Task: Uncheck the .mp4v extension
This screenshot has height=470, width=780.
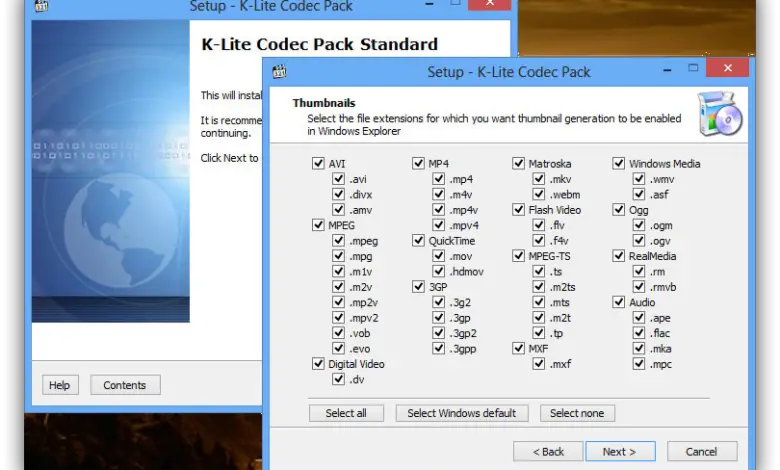Action: (x=439, y=209)
